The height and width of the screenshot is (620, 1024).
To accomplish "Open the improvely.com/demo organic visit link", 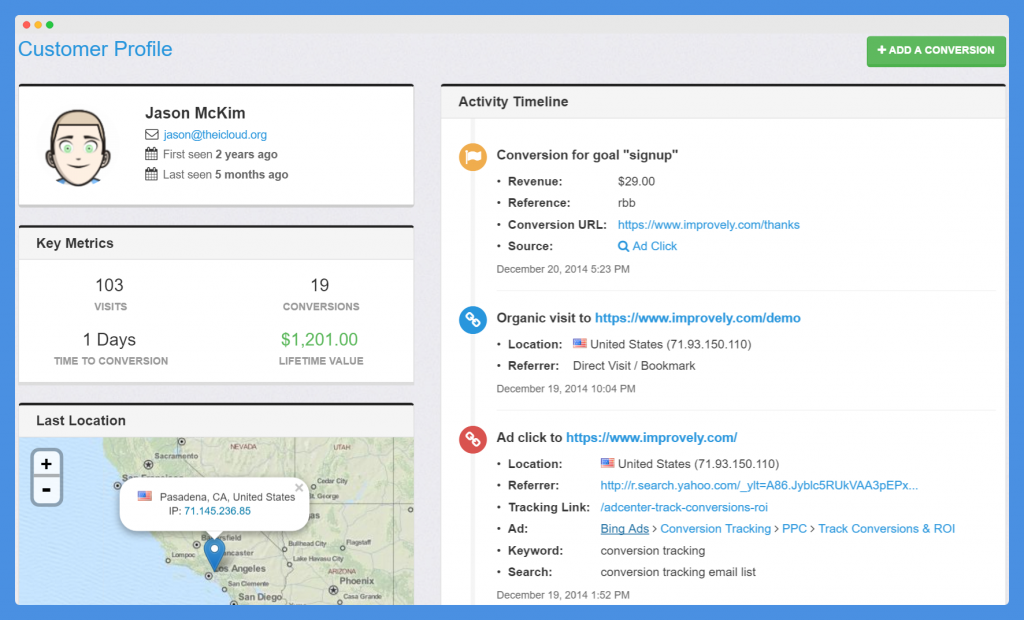I will click(697, 318).
